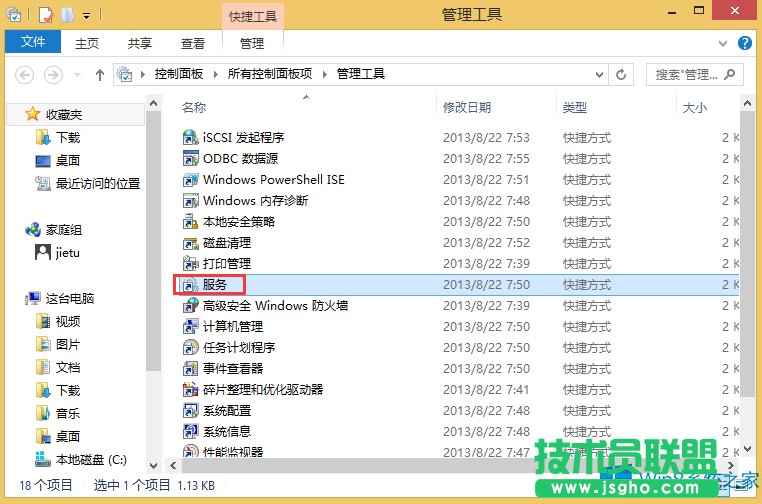
Task: Click the forward navigation arrow
Action: tap(53, 74)
